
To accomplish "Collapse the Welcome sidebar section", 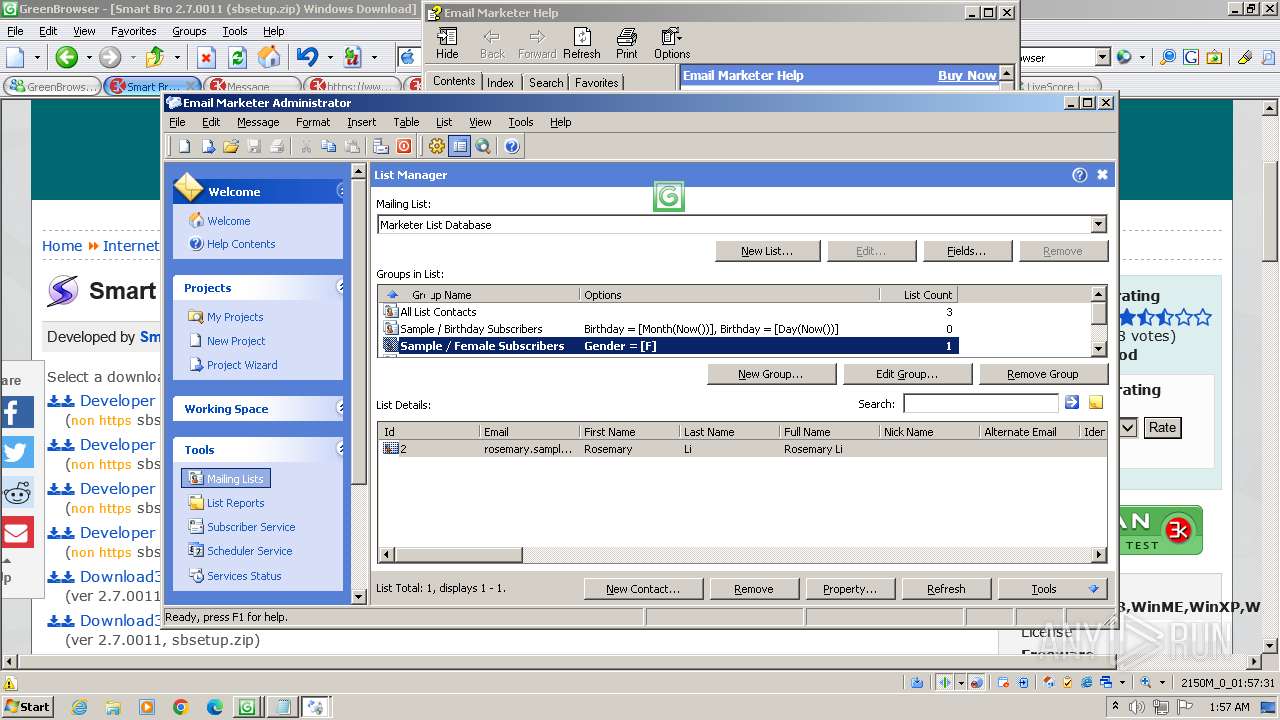I will tap(340, 191).
